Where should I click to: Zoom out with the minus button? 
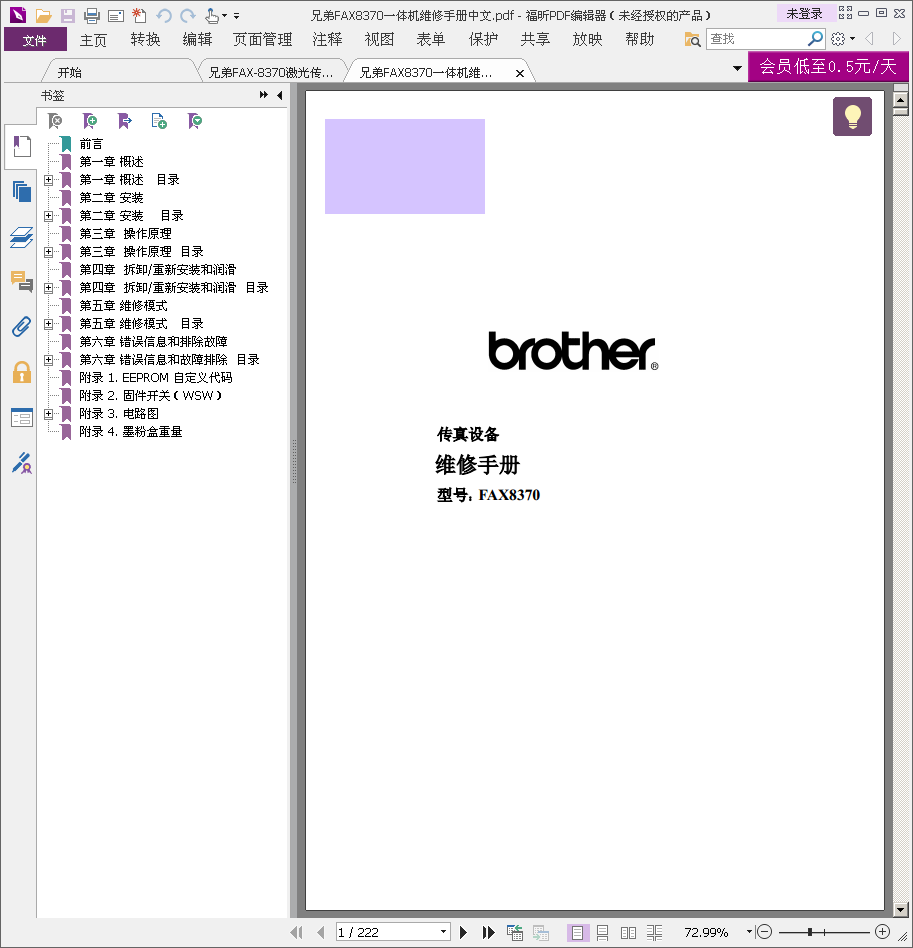(x=764, y=932)
